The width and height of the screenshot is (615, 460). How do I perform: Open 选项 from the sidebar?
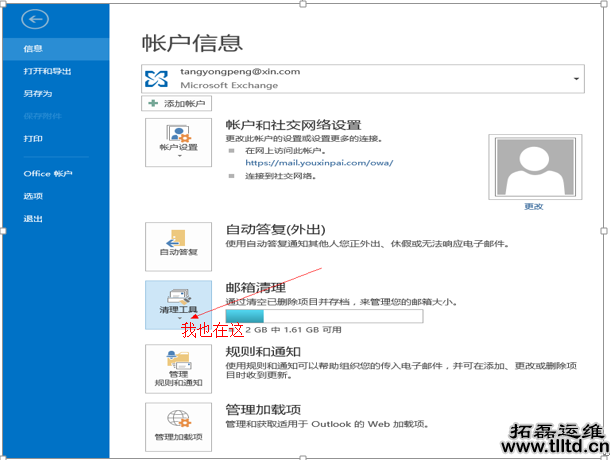33,196
